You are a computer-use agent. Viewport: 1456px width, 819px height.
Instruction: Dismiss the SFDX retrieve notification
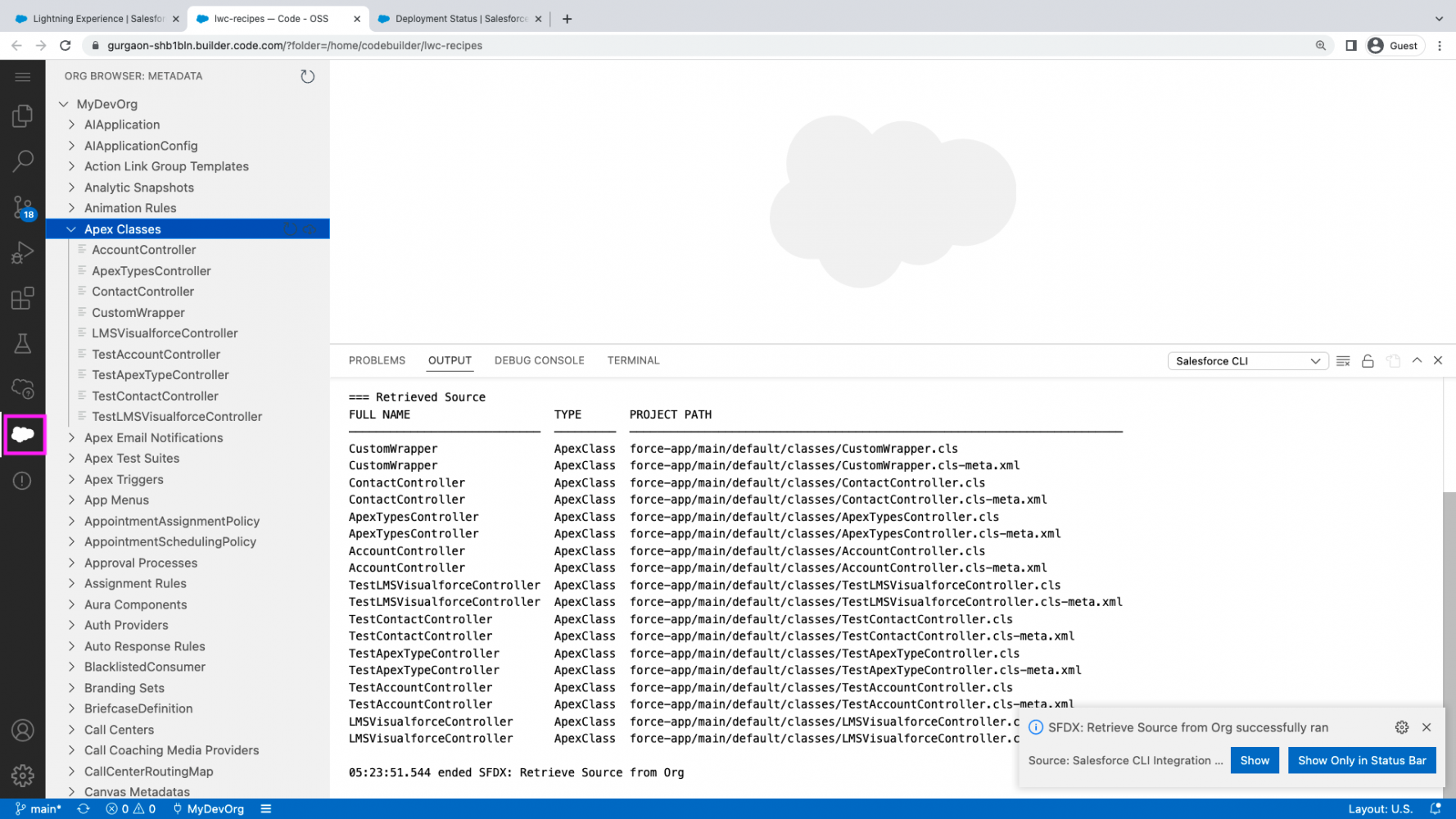[1427, 727]
